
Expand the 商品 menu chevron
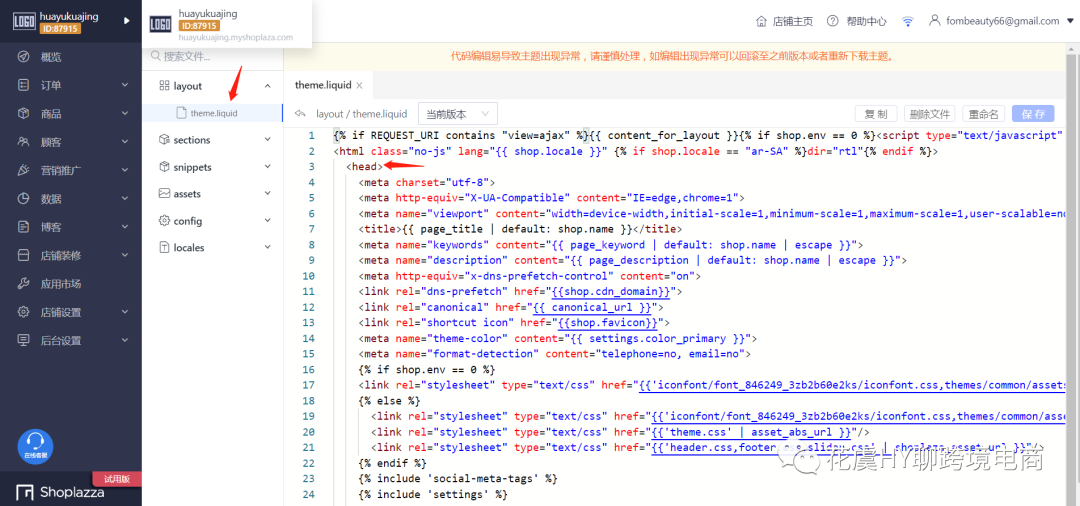pyautogui.click(x=125, y=113)
